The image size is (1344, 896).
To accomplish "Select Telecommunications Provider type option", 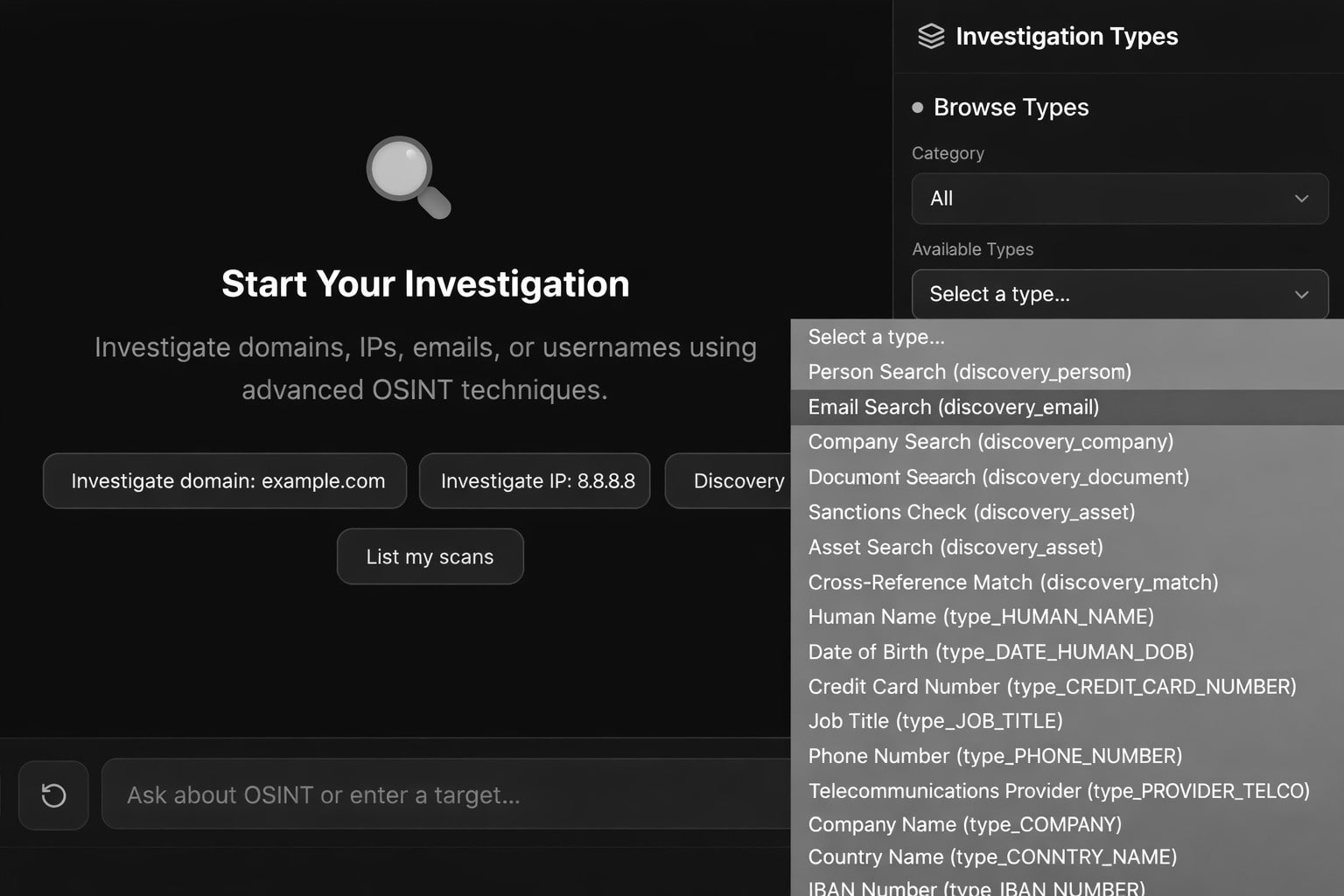I will click(x=1058, y=791).
